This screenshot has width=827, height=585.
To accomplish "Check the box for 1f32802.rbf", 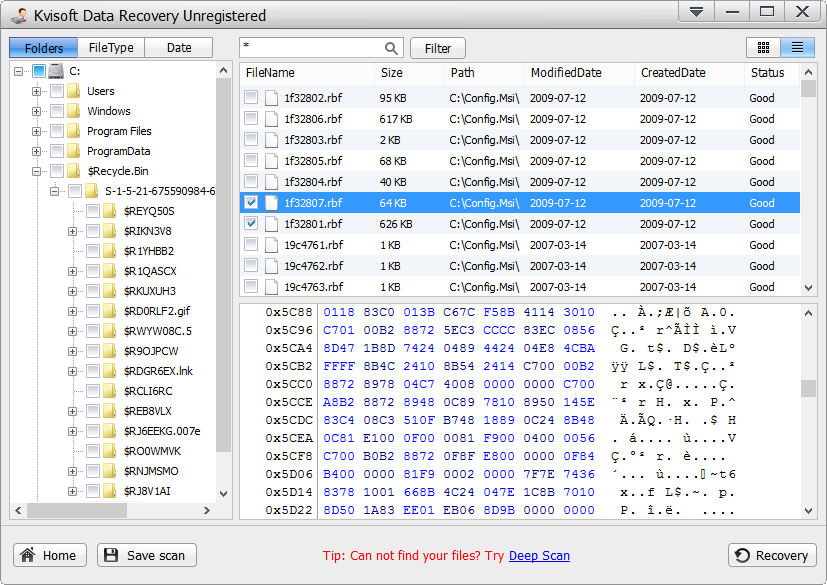I will (x=251, y=97).
